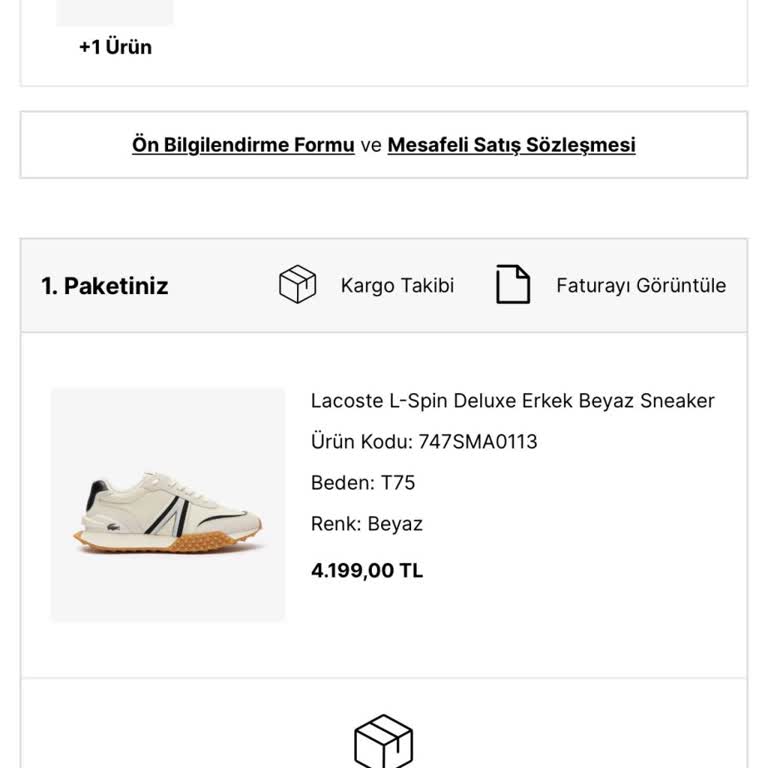Open the Lacoste sneaker product image
The height and width of the screenshot is (768, 768).
tap(168, 505)
